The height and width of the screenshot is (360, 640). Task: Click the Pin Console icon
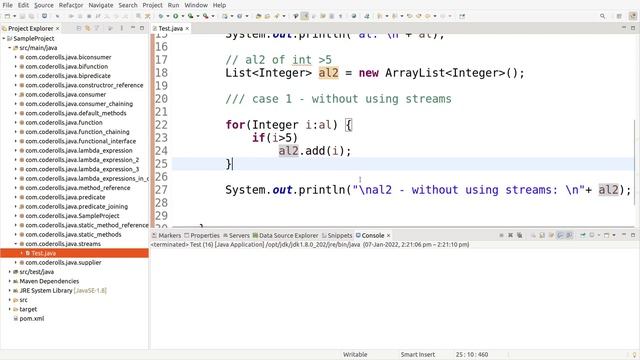(x=583, y=236)
